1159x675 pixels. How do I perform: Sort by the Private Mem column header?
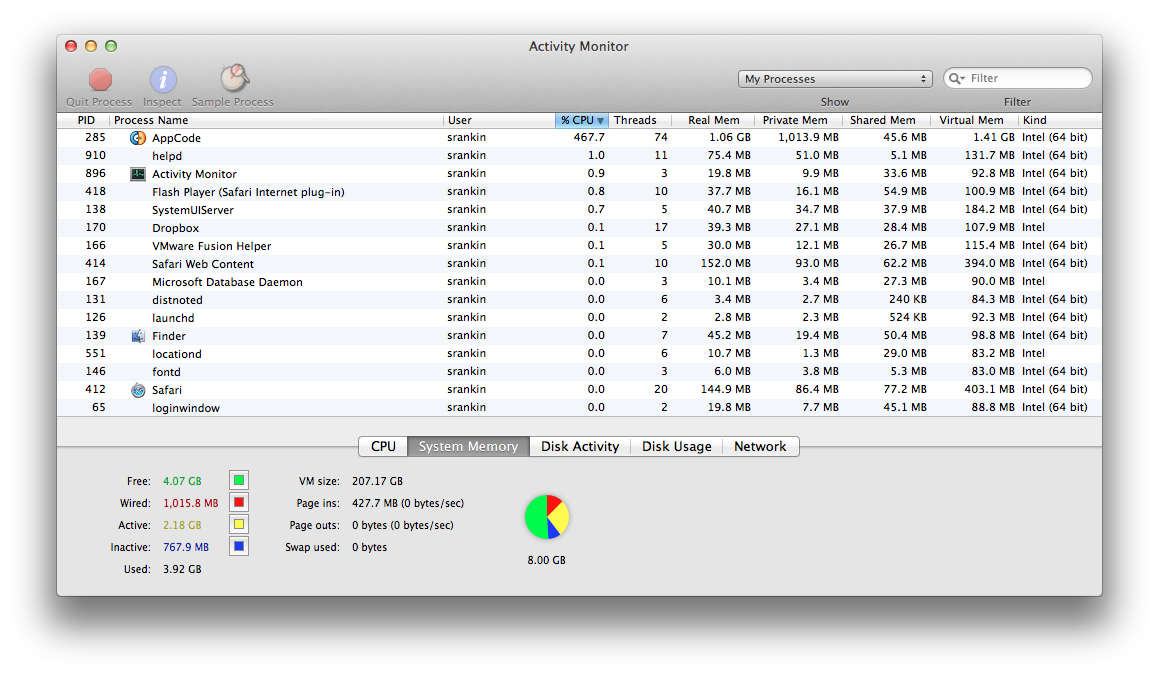[x=799, y=120]
